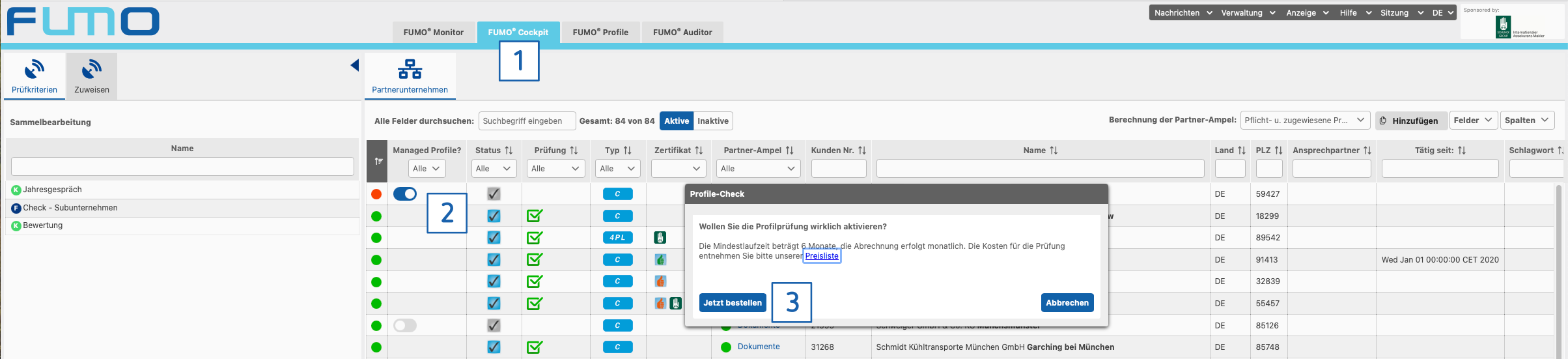This screenshot has width=1568, height=359.
Task: Toggle Status checkbox in row 55457
Action: coord(494,304)
